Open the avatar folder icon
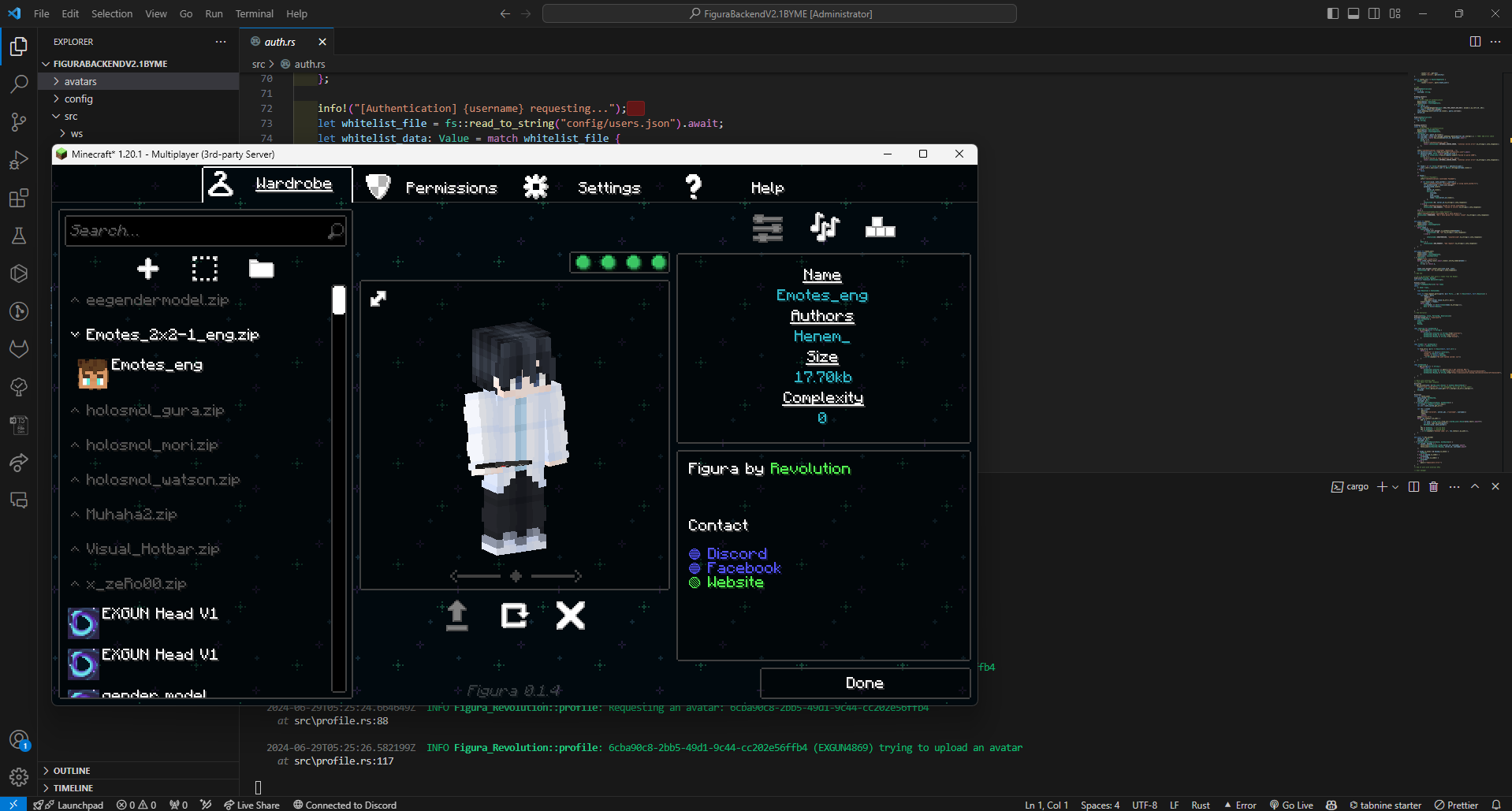The width and height of the screenshot is (1512, 811). tap(261, 269)
